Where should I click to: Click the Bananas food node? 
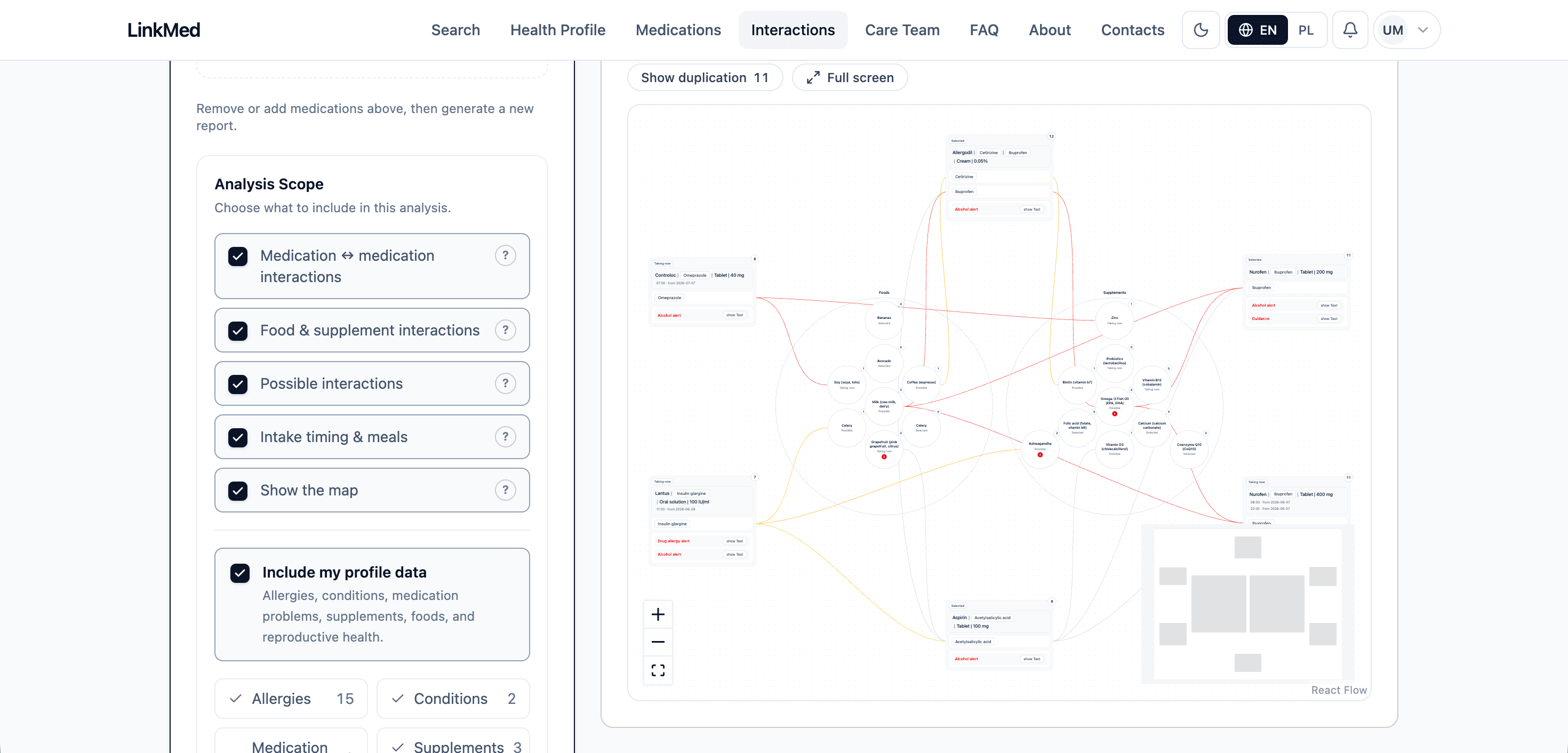(x=884, y=319)
